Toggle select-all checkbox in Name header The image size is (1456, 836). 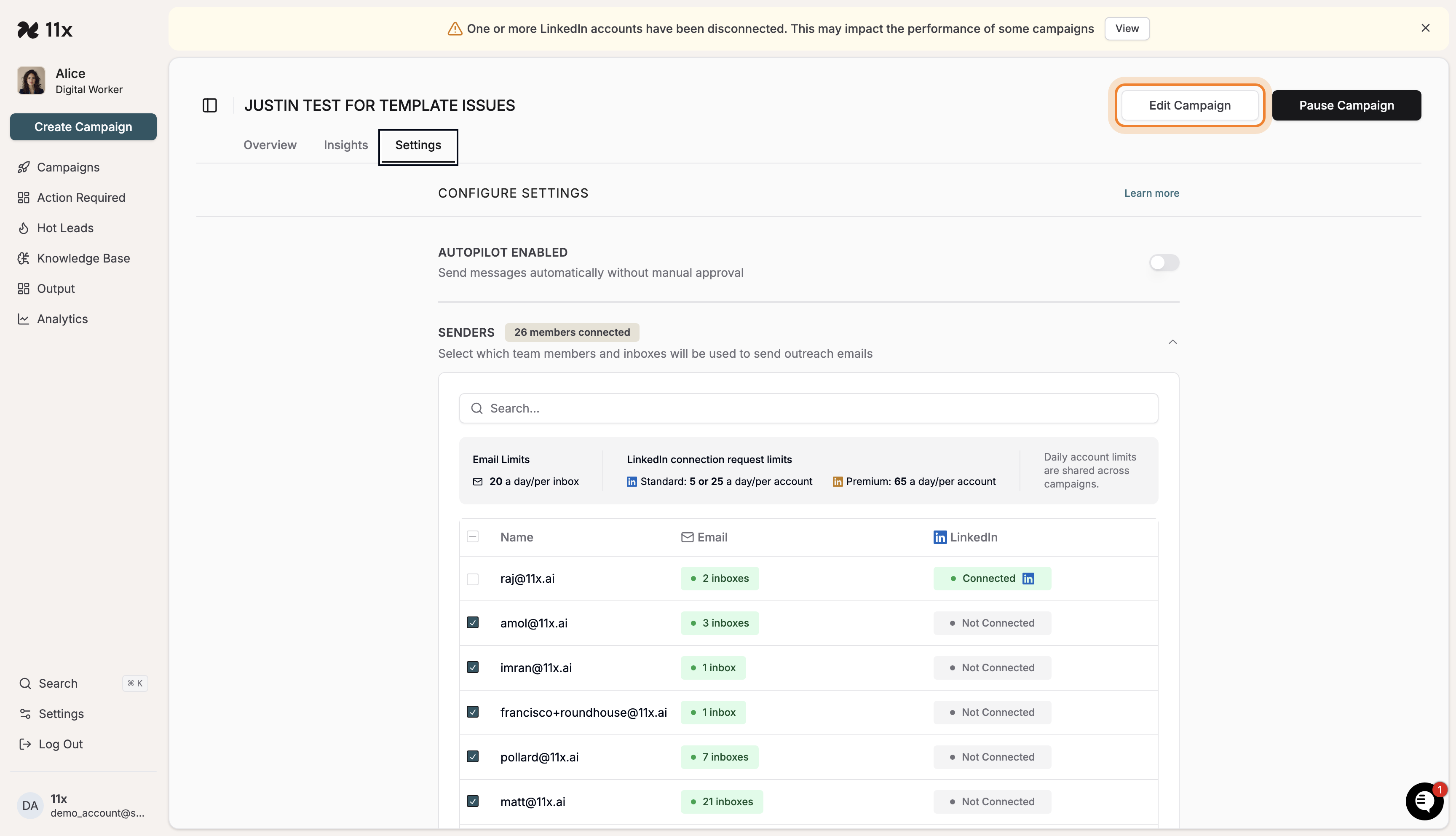[x=472, y=537]
